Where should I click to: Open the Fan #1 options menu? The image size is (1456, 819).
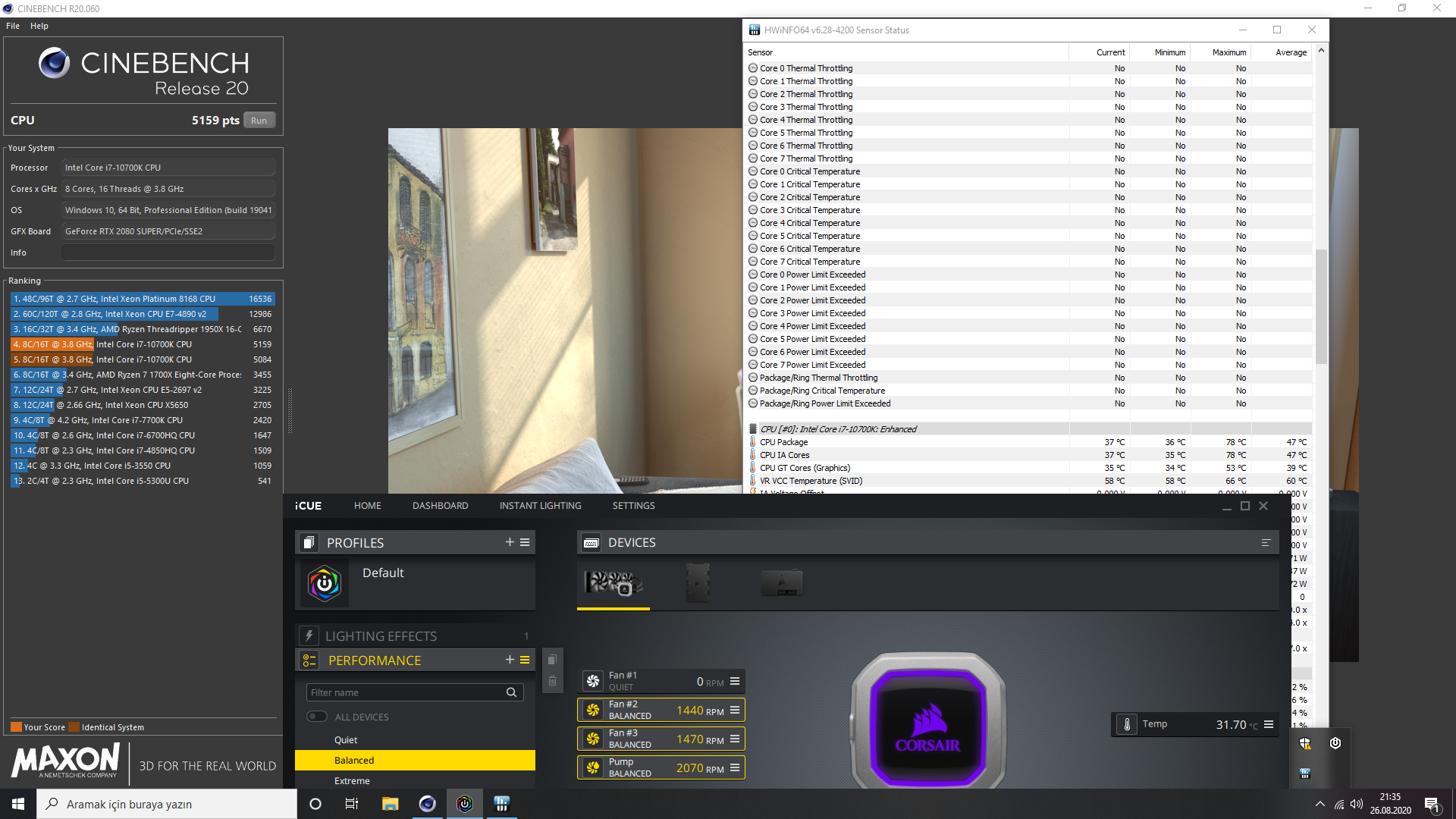click(x=735, y=681)
